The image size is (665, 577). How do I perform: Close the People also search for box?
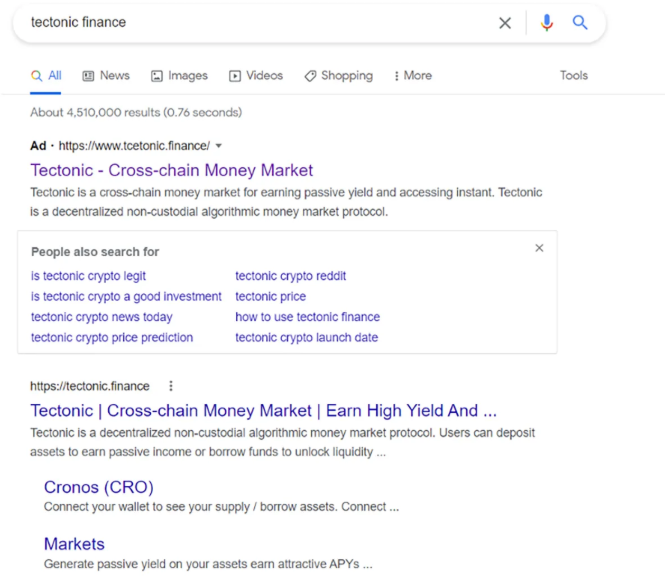pyautogui.click(x=539, y=248)
